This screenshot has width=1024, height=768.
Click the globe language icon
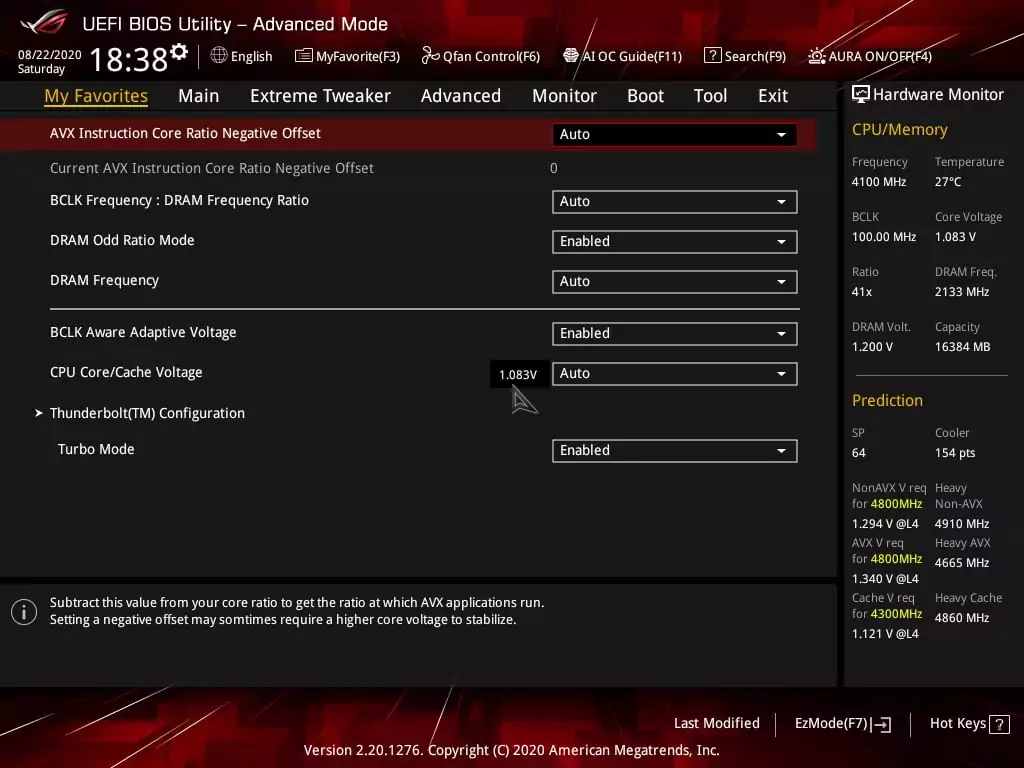point(219,56)
